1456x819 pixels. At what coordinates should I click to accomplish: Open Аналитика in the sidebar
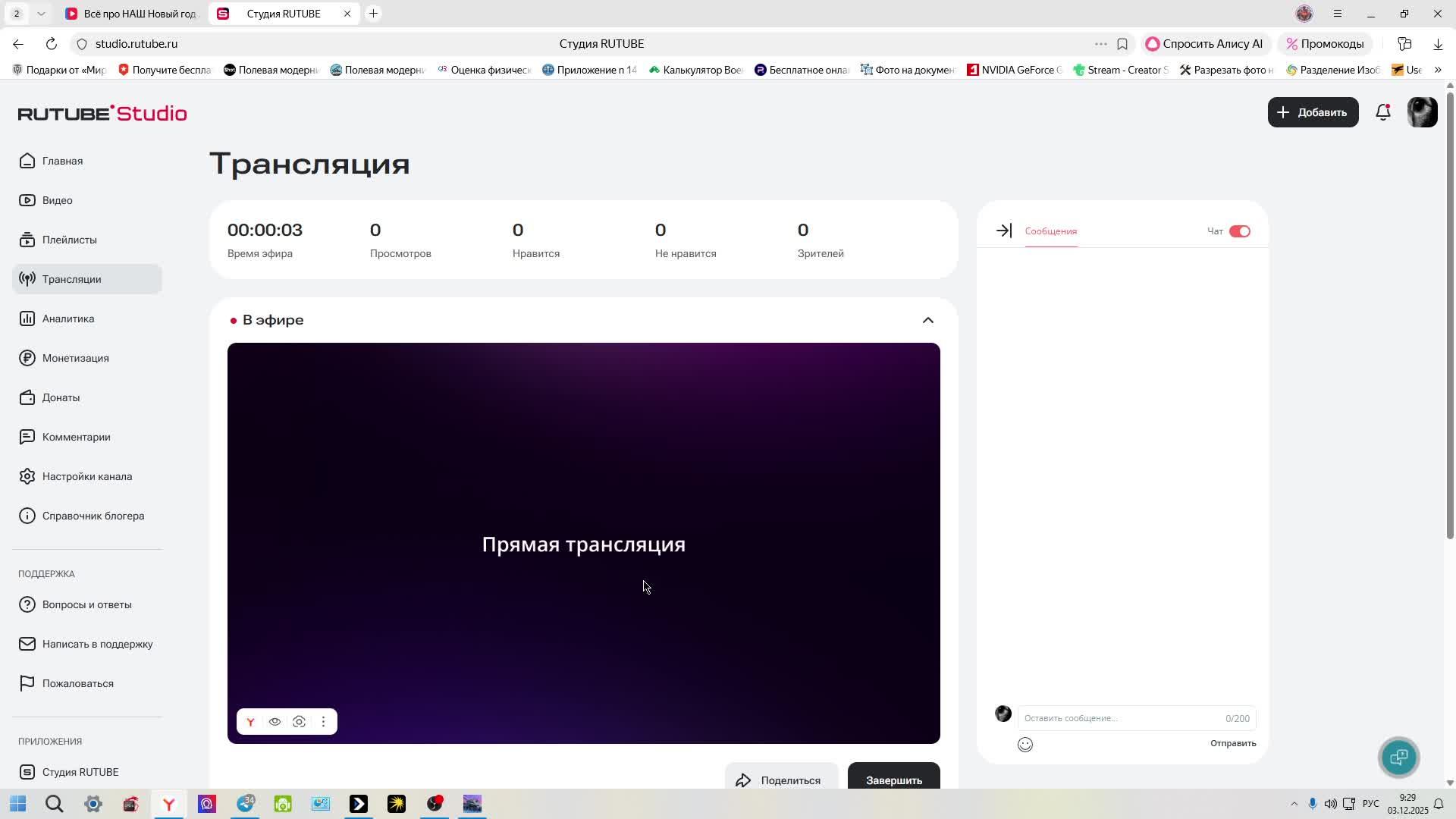[68, 318]
